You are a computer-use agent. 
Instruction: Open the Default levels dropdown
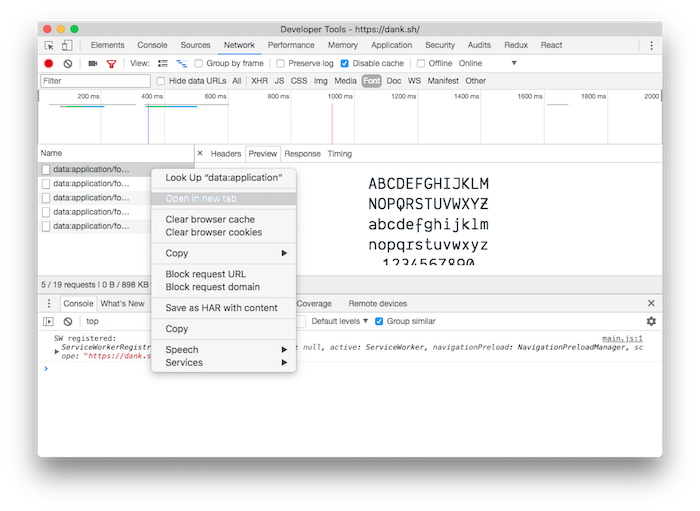(340, 321)
